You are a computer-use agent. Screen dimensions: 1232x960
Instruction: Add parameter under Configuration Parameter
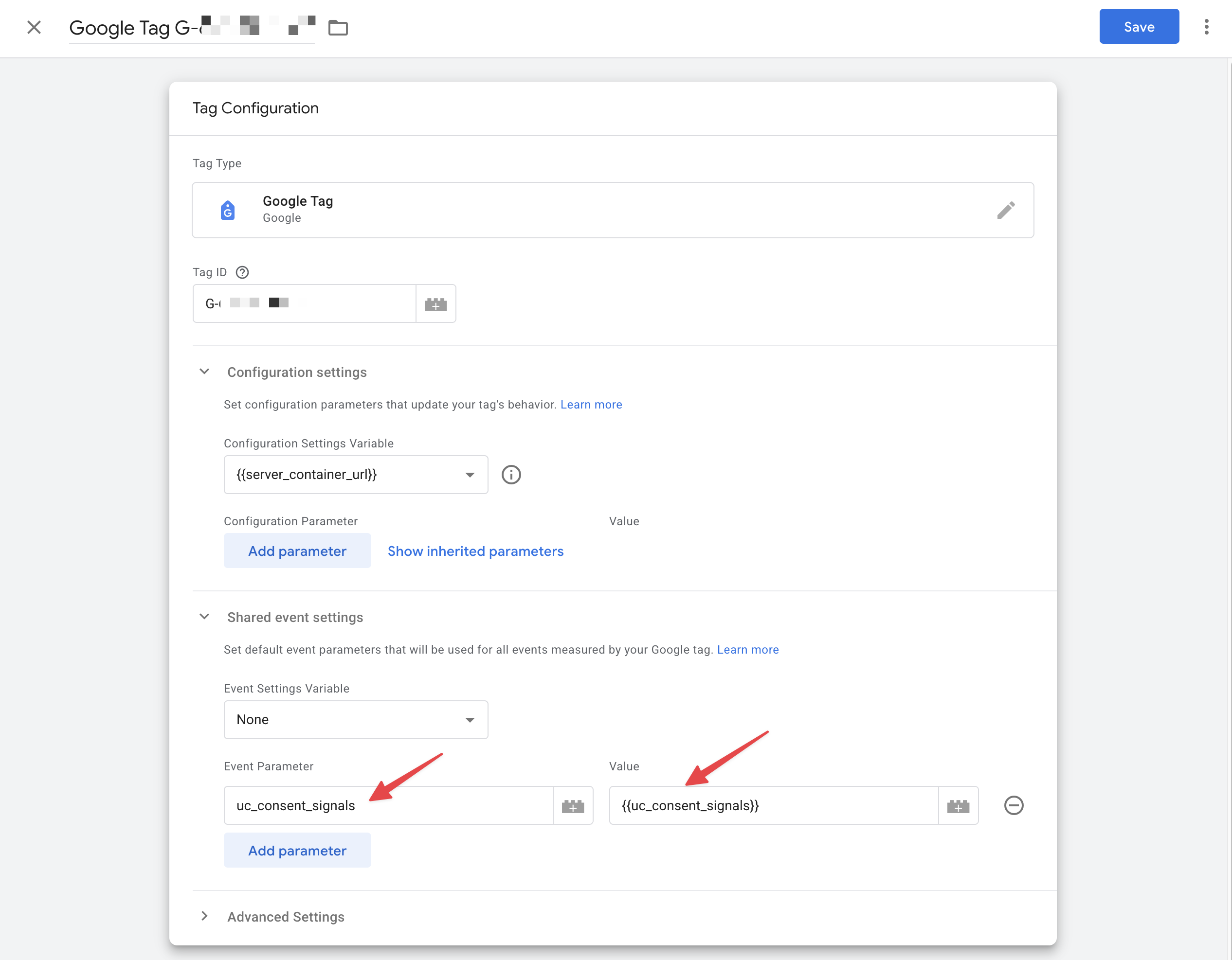[297, 551]
